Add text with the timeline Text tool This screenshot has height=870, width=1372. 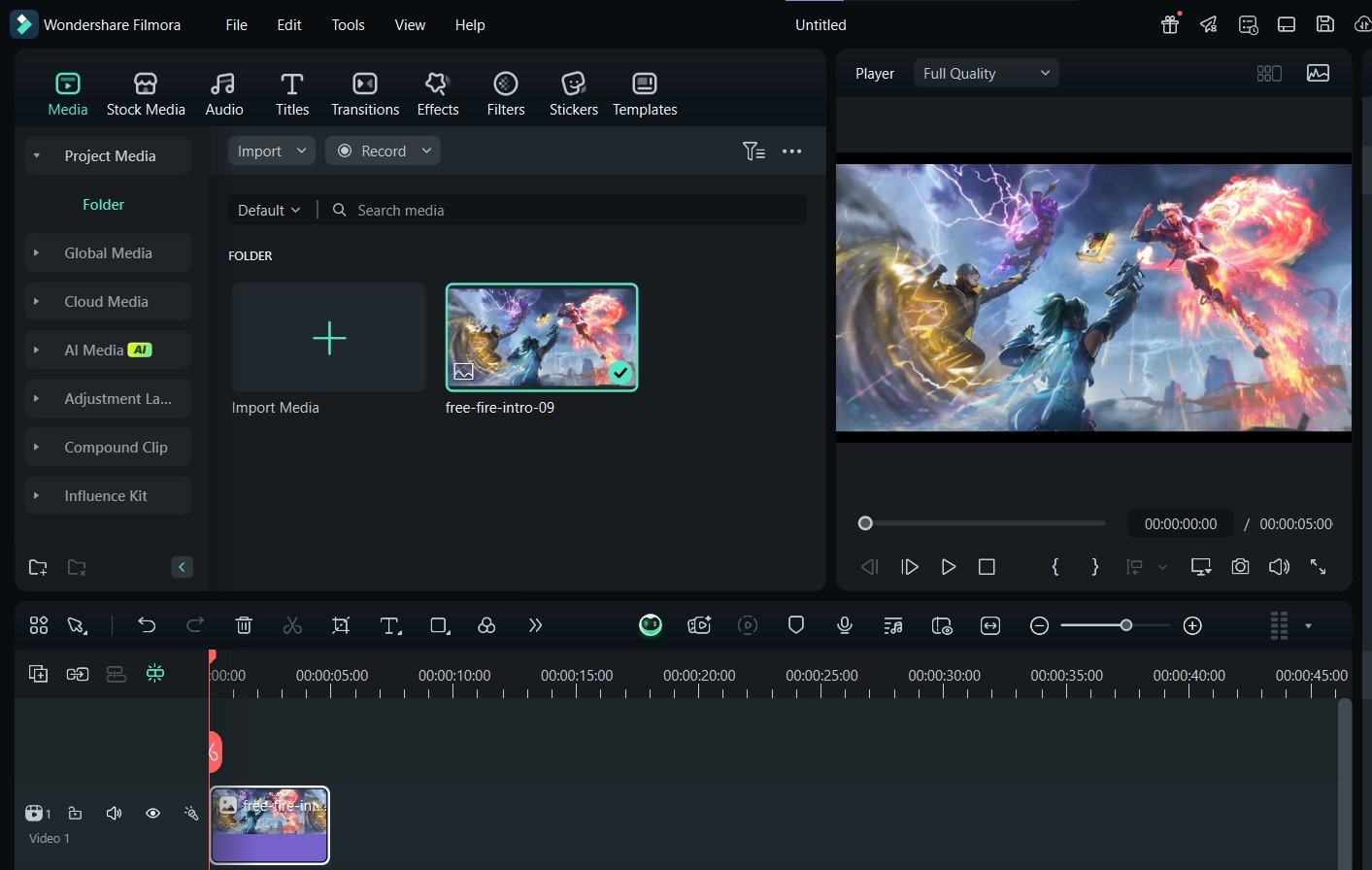click(x=390, y=625)
